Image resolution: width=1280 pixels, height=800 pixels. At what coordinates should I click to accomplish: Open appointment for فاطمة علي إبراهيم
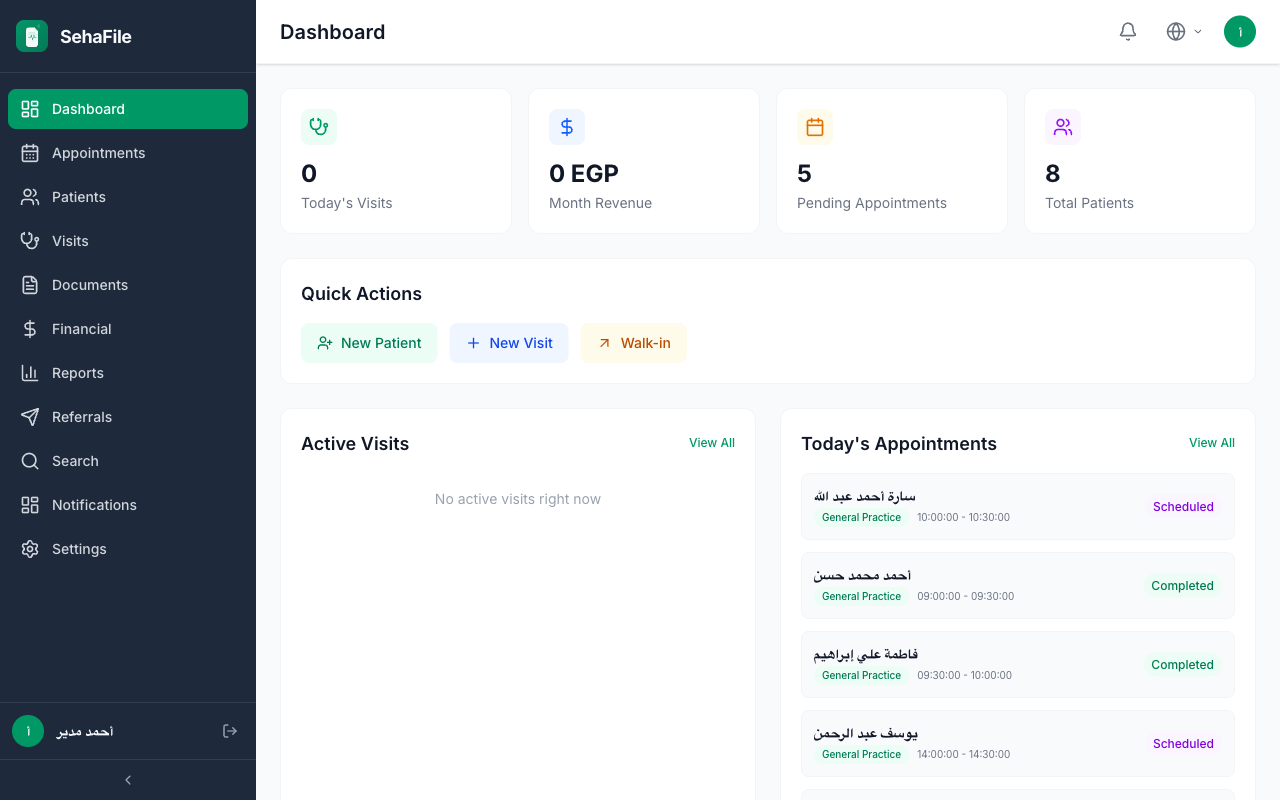pos(1018,665)
